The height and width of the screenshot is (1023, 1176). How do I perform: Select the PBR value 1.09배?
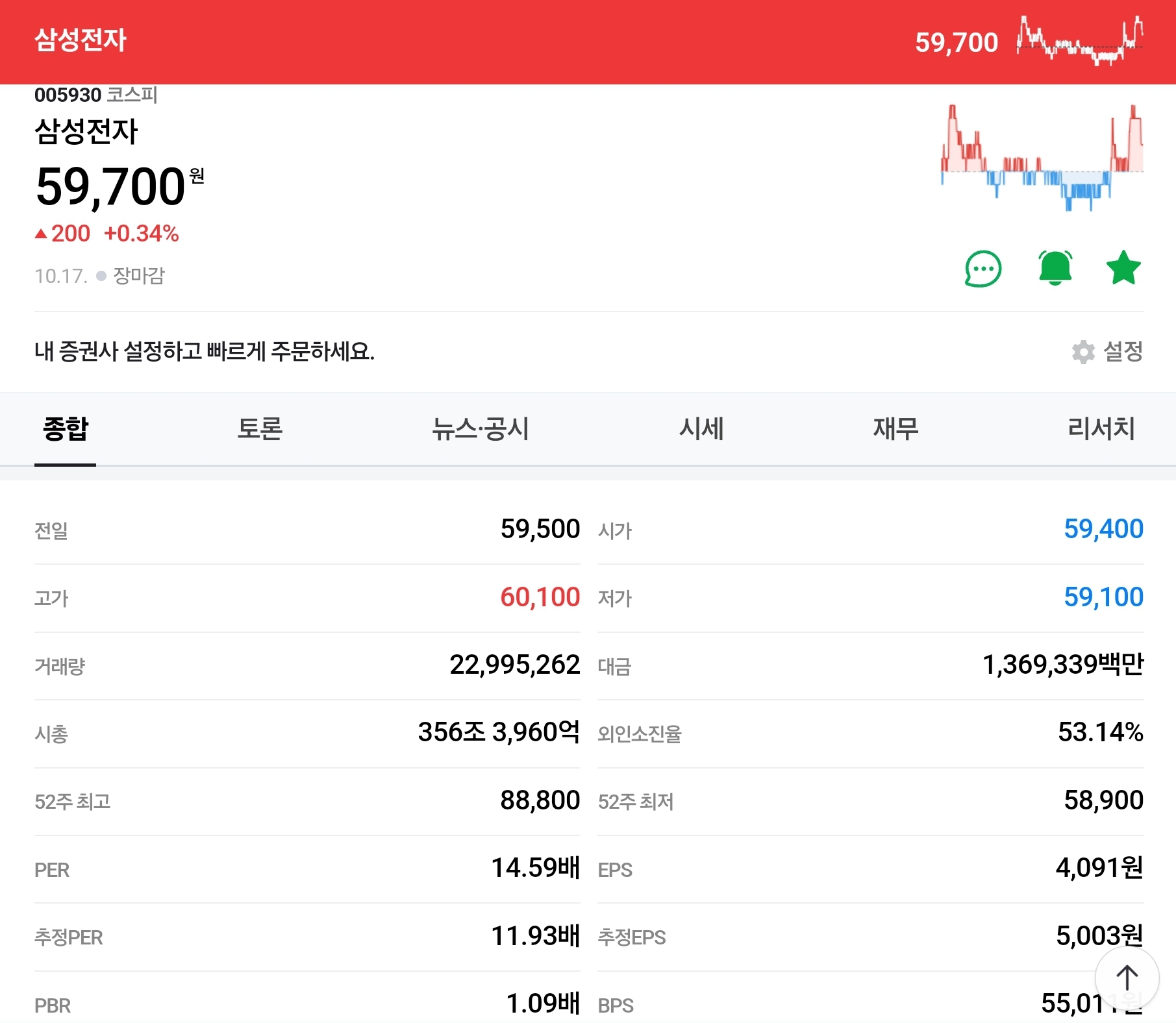point(544,1004)
